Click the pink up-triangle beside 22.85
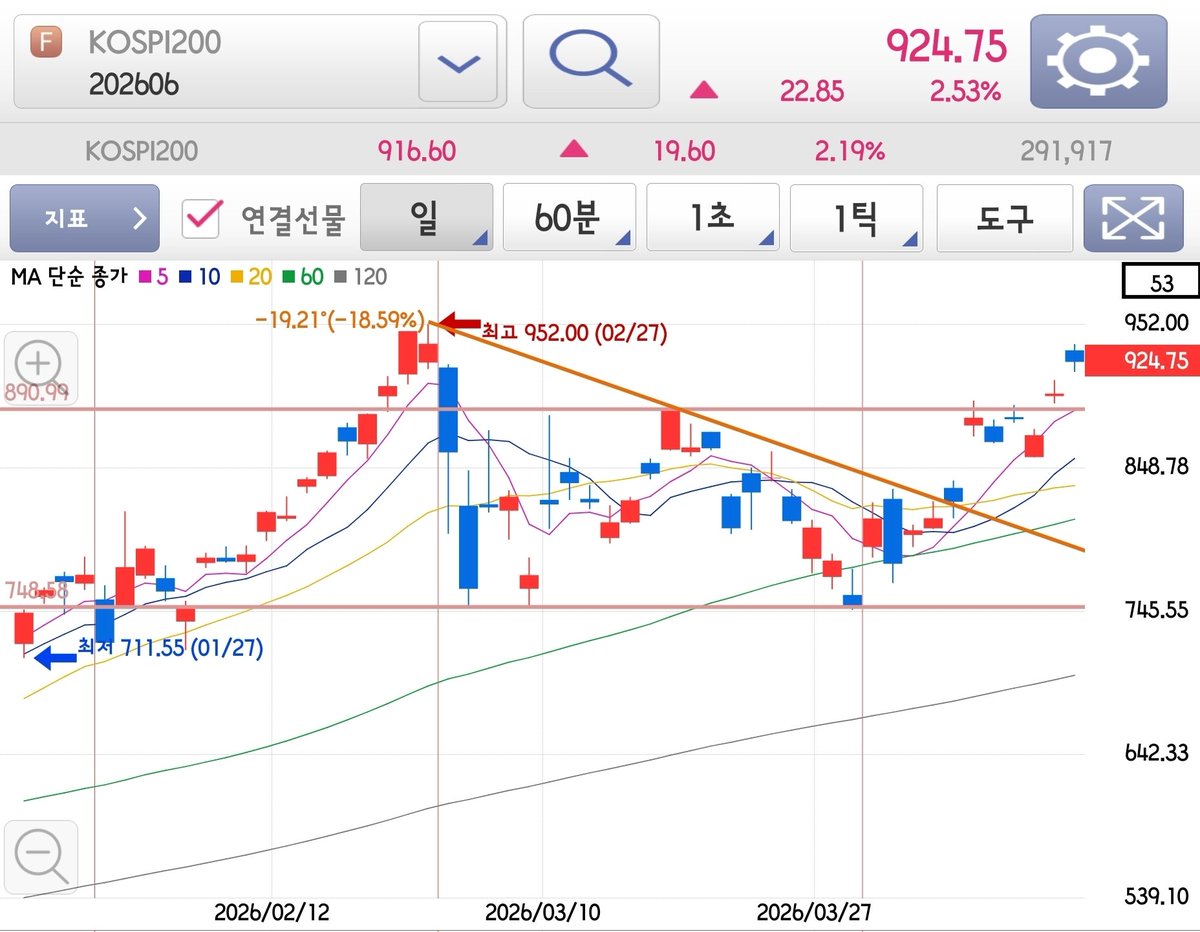1200x932 pixels. tap(704, 91)
